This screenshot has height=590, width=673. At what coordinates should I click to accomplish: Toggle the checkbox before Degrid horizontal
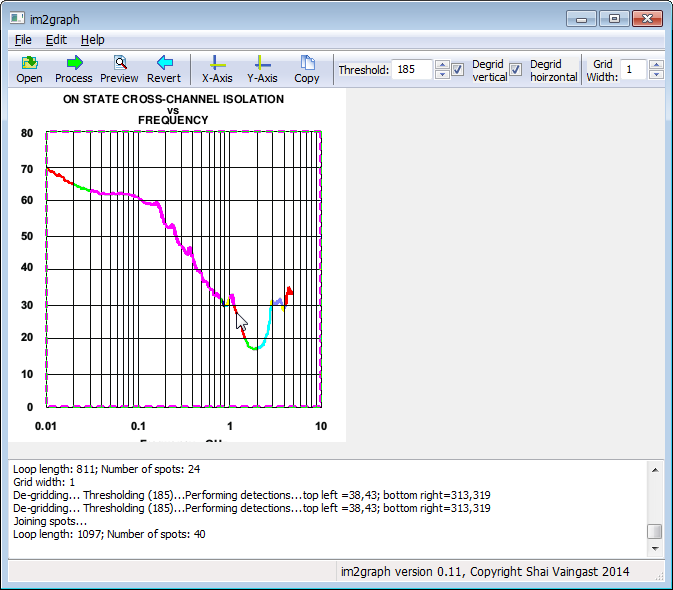pos(516,70)
